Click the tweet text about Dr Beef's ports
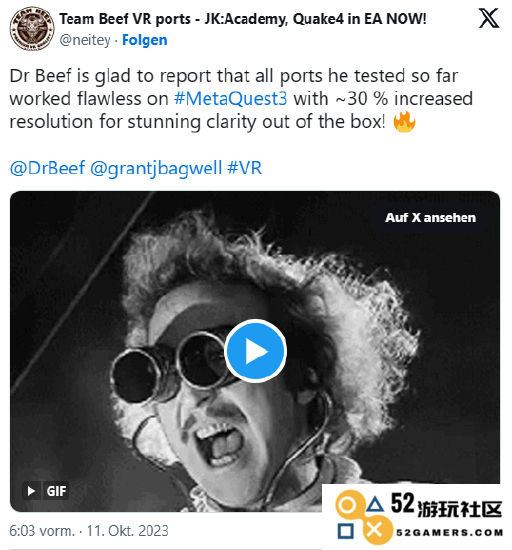Viewport: 512px width, 550px height. pos(241,99)
